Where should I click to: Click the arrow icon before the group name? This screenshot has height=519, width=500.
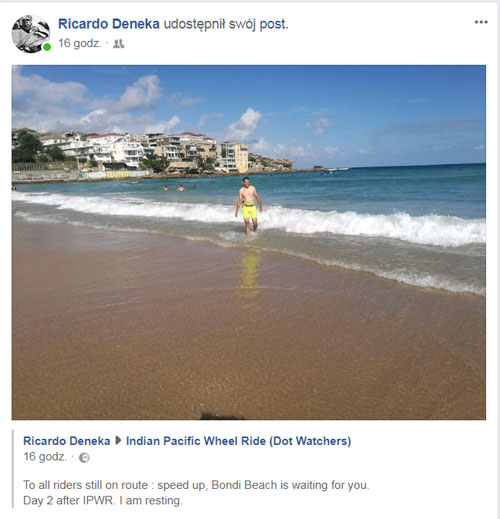118,441
